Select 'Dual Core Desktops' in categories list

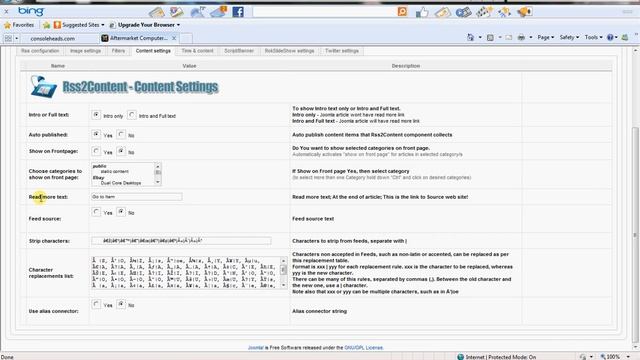[x=121, y=183]
